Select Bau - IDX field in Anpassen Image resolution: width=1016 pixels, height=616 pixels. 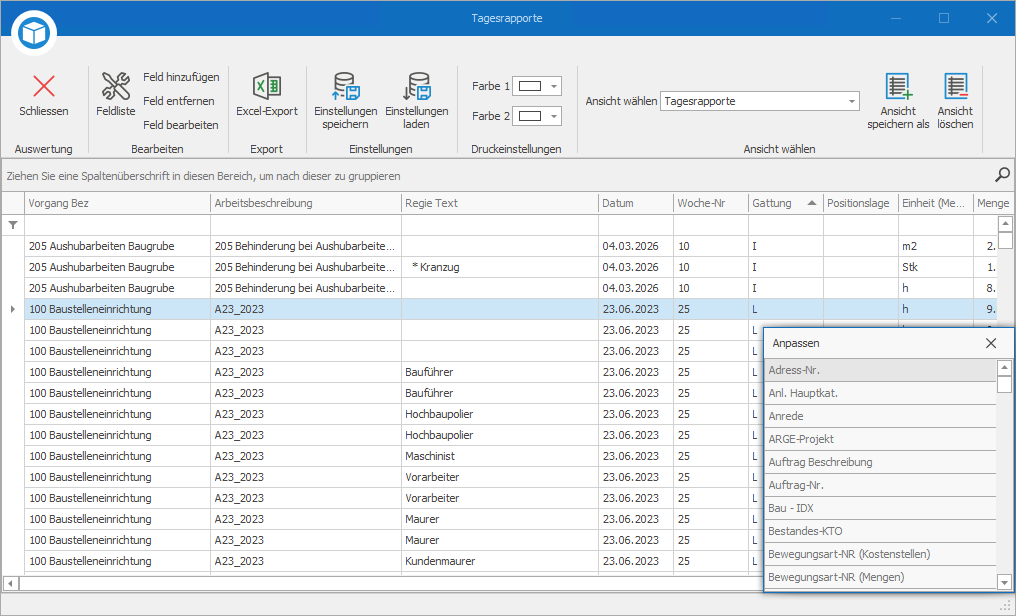[x=880, y=508]
